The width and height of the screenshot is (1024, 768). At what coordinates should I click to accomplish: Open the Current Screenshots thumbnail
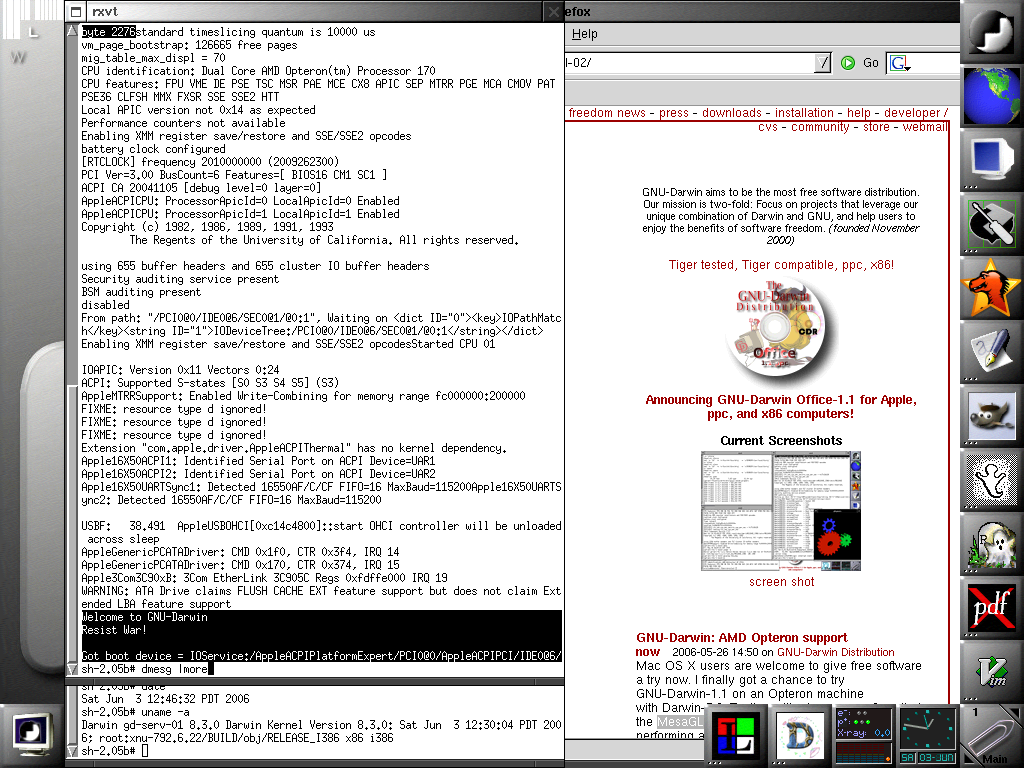click(781, 511)
